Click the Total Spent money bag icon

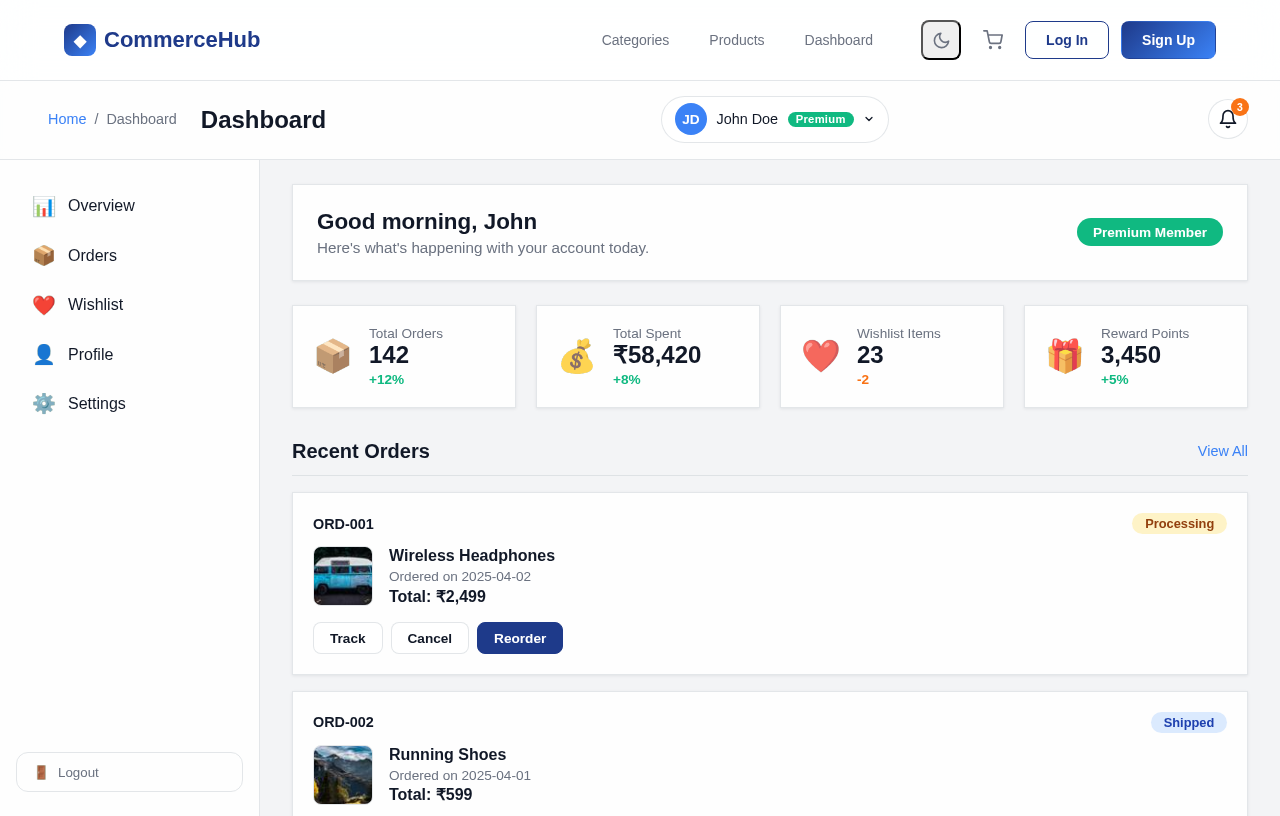[577, 356]
